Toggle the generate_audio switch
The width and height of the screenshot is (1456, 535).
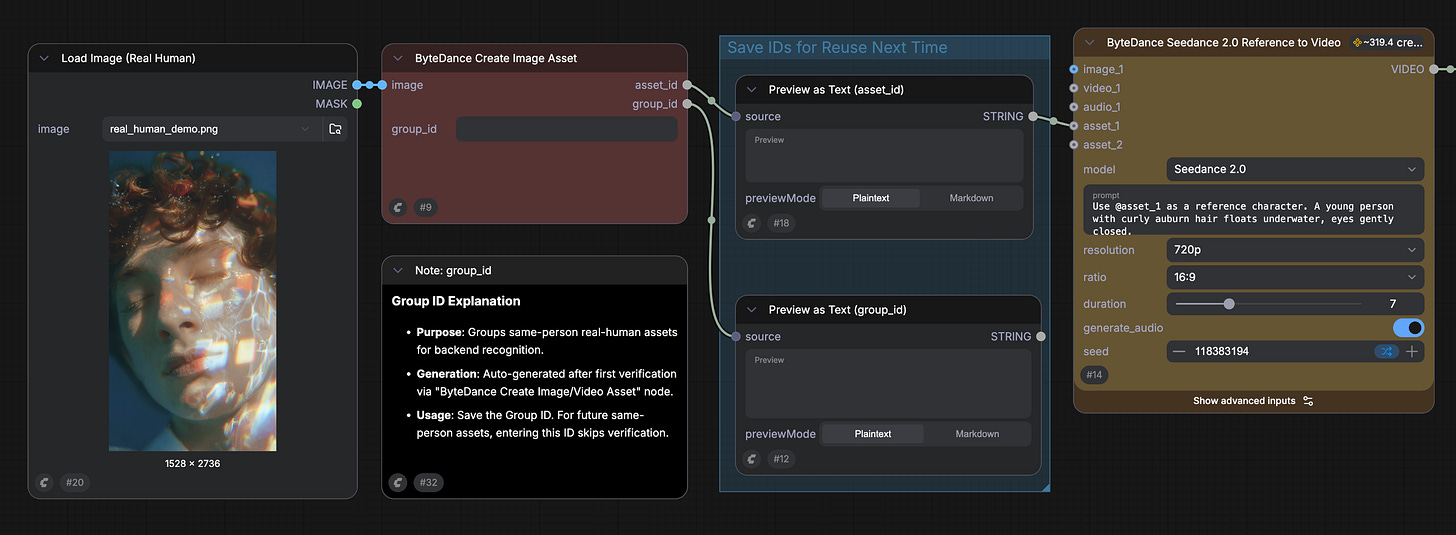[1408, 328]
